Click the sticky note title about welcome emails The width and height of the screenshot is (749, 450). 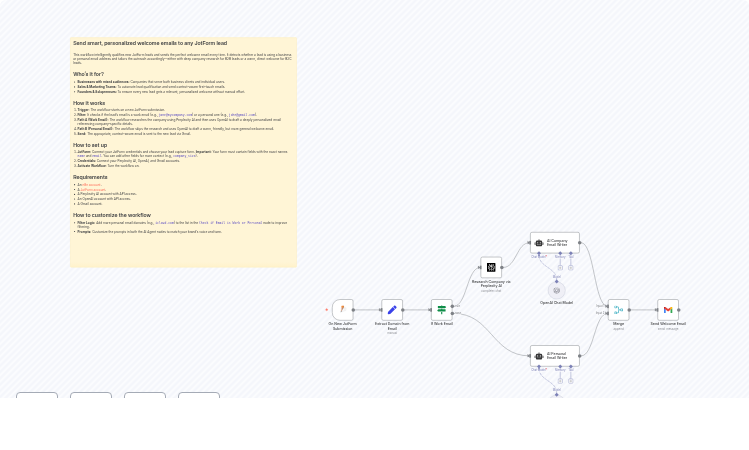coord(150,43)
